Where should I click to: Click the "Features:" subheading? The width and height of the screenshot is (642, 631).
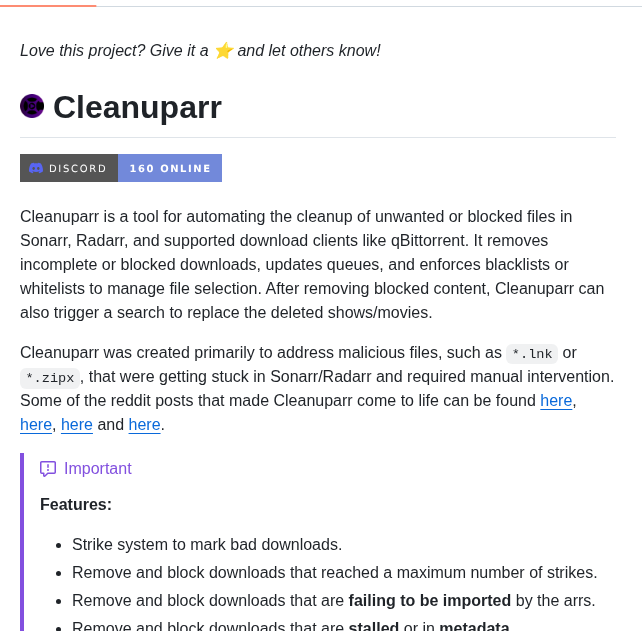point(76,505)
